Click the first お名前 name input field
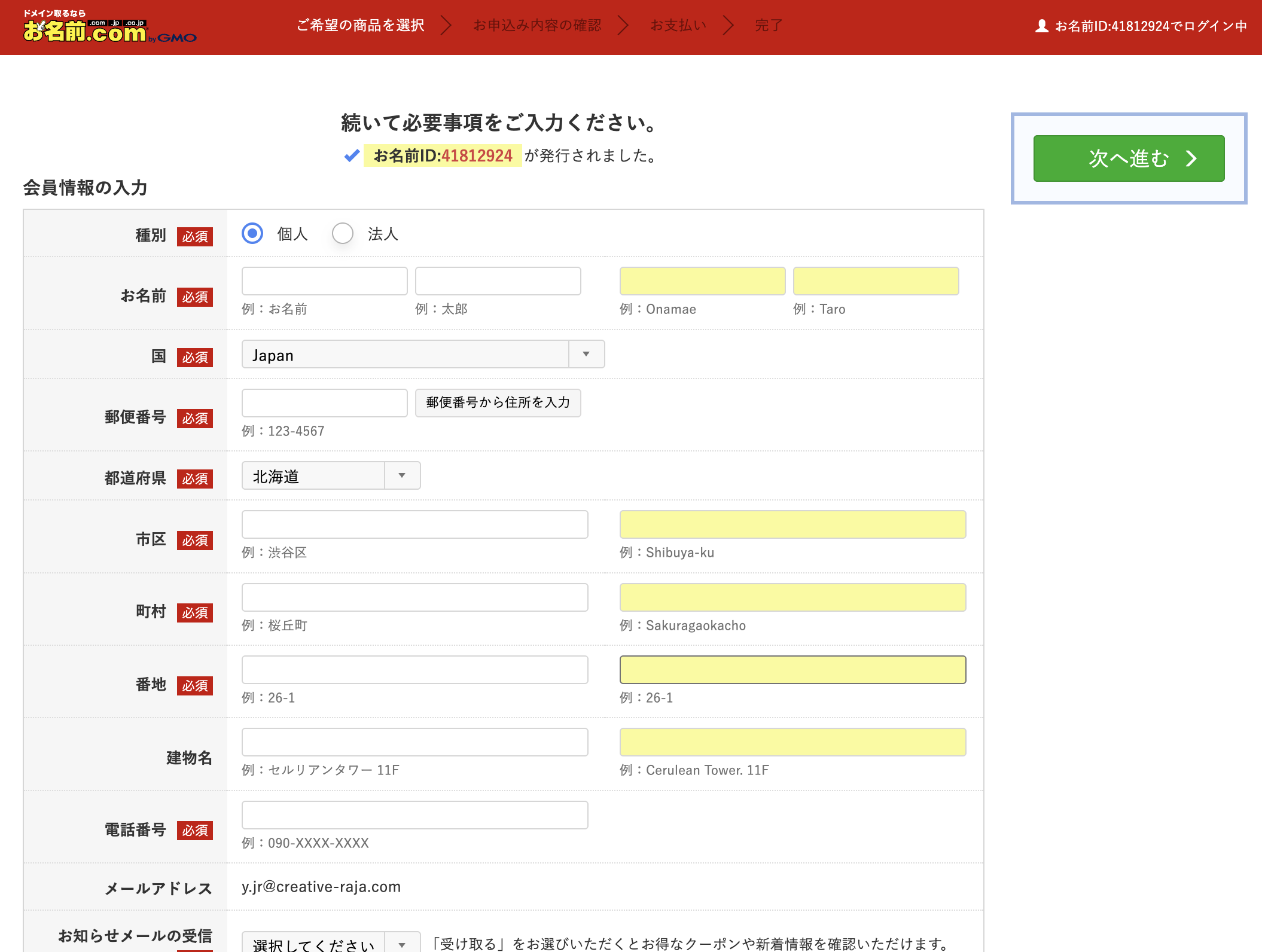The height and width of the screenshot is (952, 1262). [x=324, y=280]
